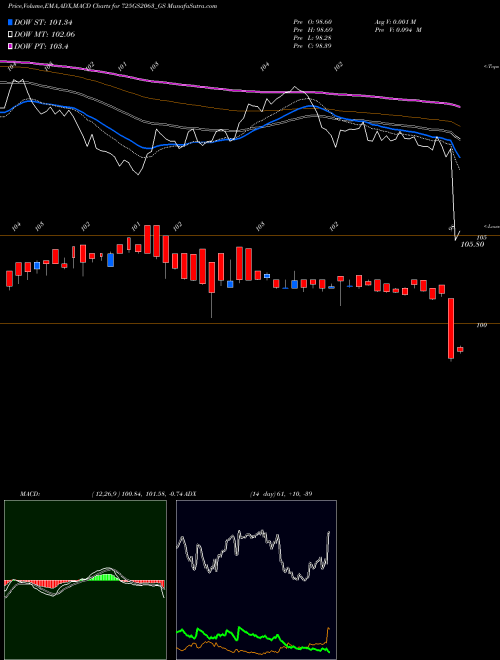Click the chart title mentioning MunafaSutra.com
The height and width of the screenshot is (660, 500).
click(x=113, y=7)
